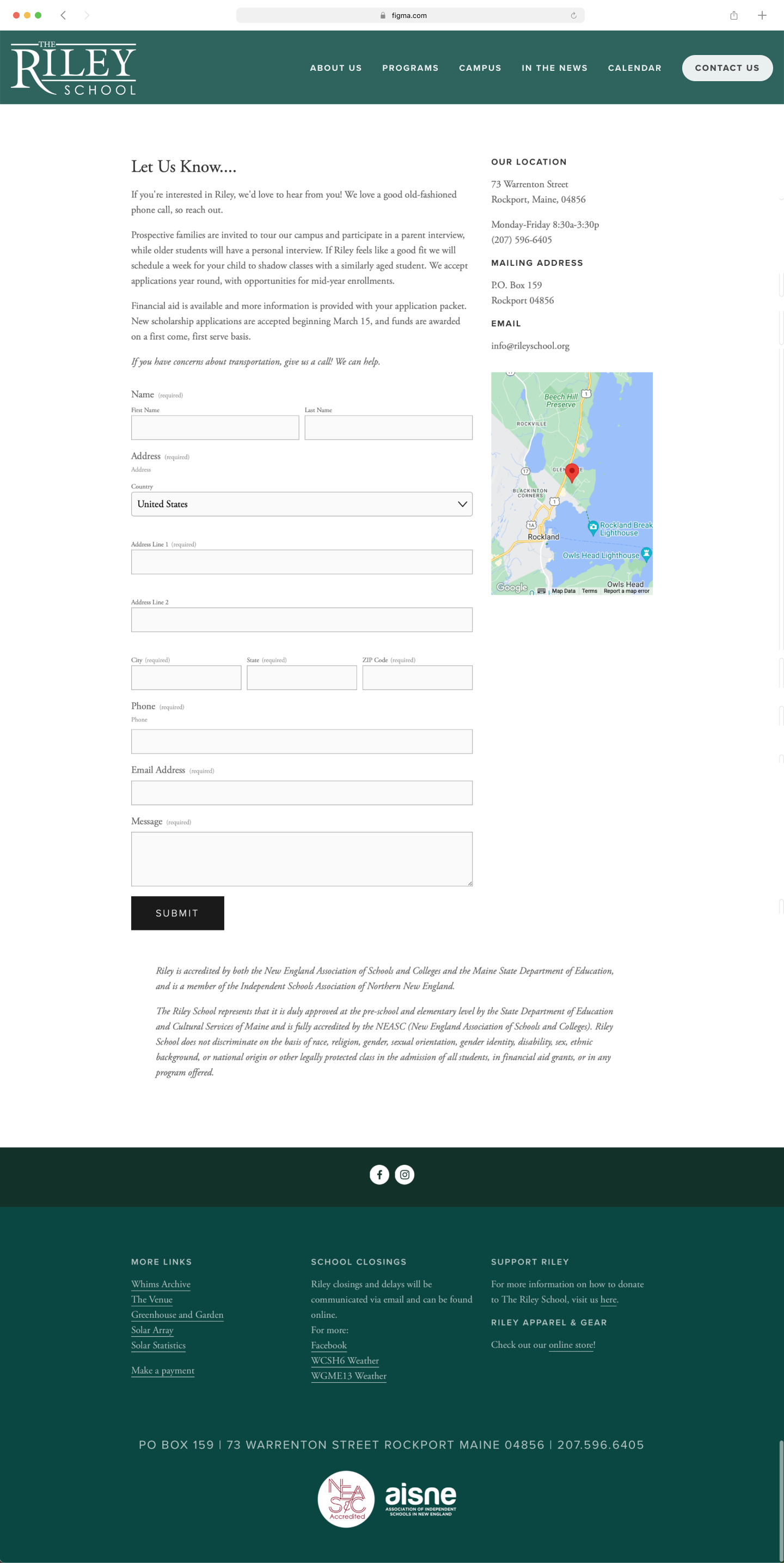Open WCSH6 Weather link
This screenshot has width=784, height=1563.
pyautogui.click(x=345, y=1361)
